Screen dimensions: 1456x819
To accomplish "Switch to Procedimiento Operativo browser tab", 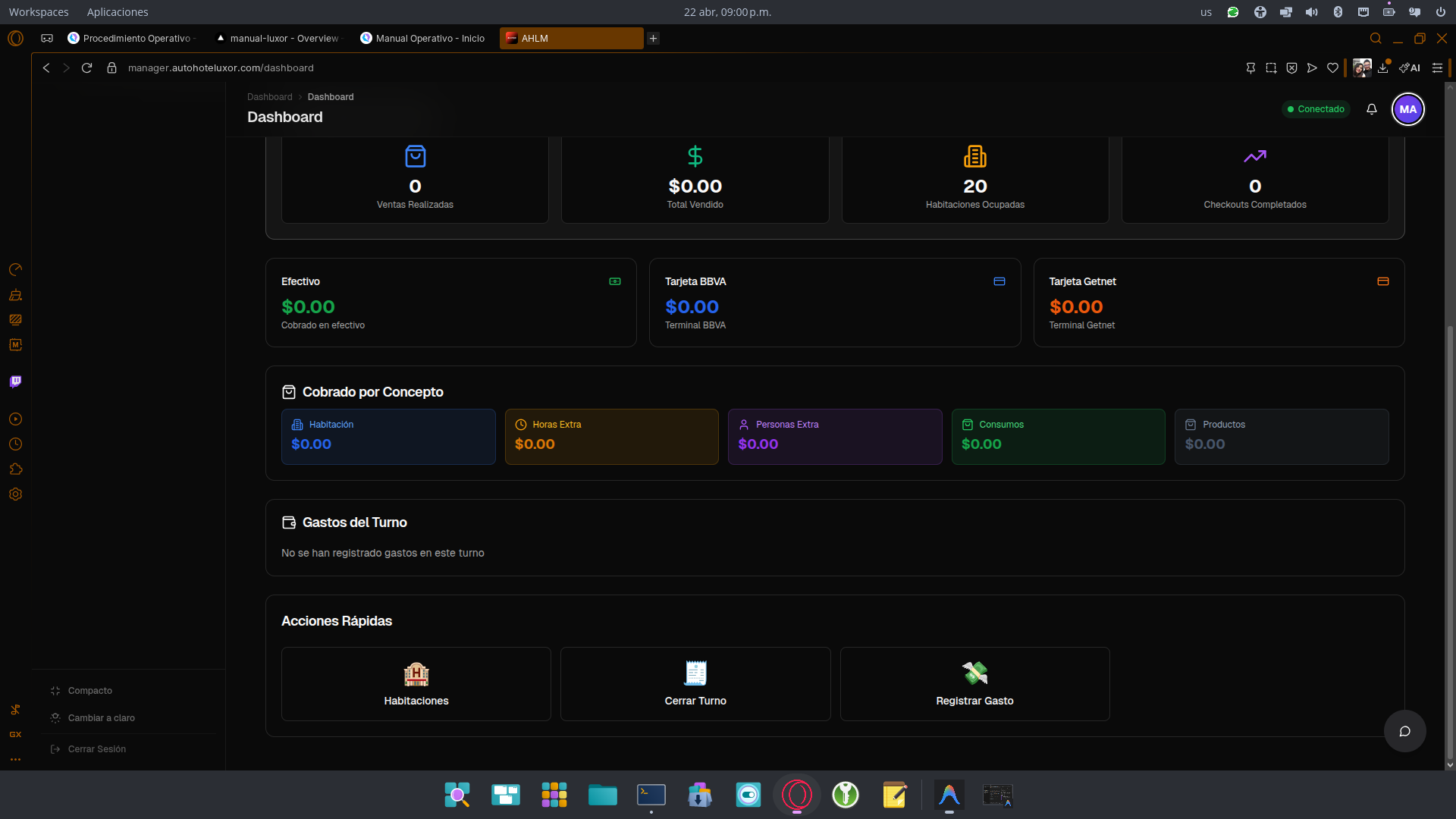I will point(131,39).
